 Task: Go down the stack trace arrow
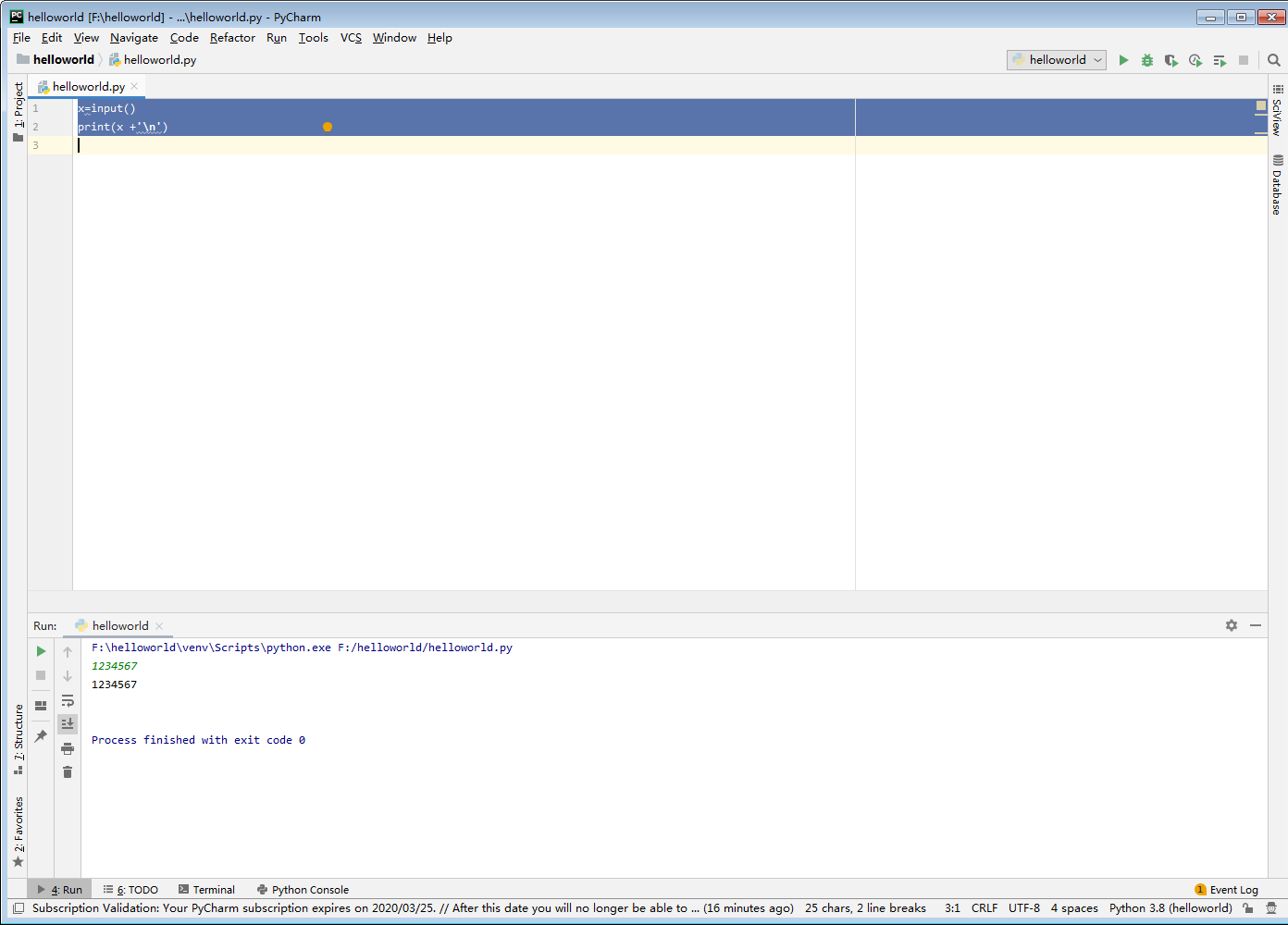[x=68, y=676]
